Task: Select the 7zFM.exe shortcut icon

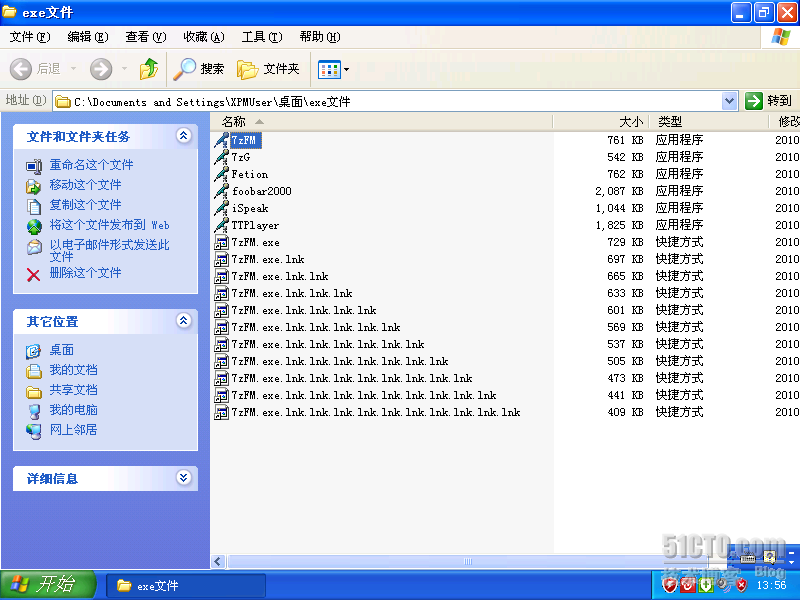Action: (221, 242)
